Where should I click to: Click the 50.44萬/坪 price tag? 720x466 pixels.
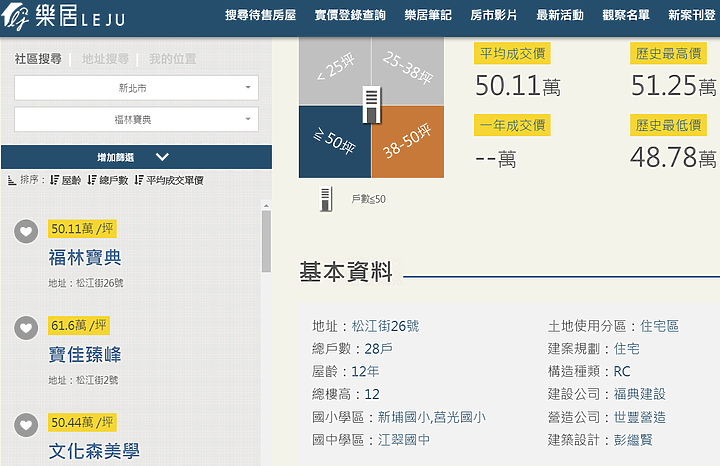[82, 422]
